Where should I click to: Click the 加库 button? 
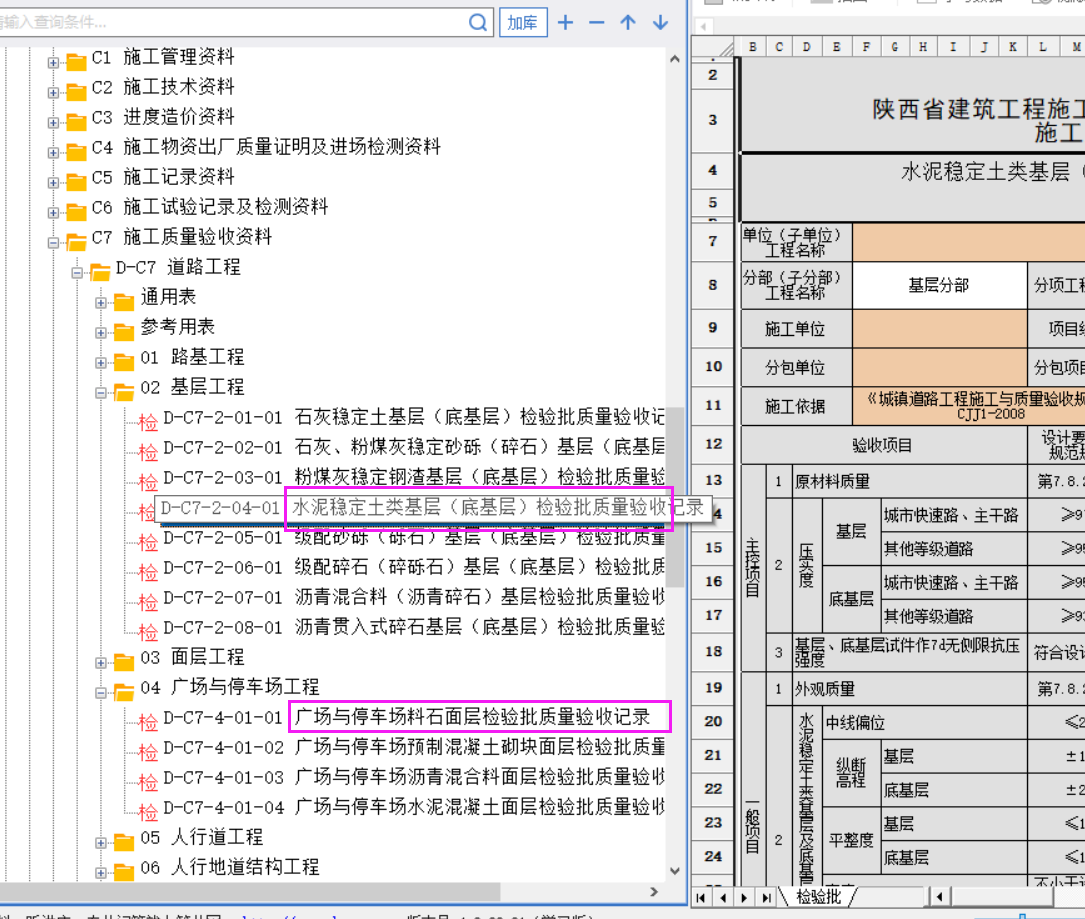click(x=523, y=23)
